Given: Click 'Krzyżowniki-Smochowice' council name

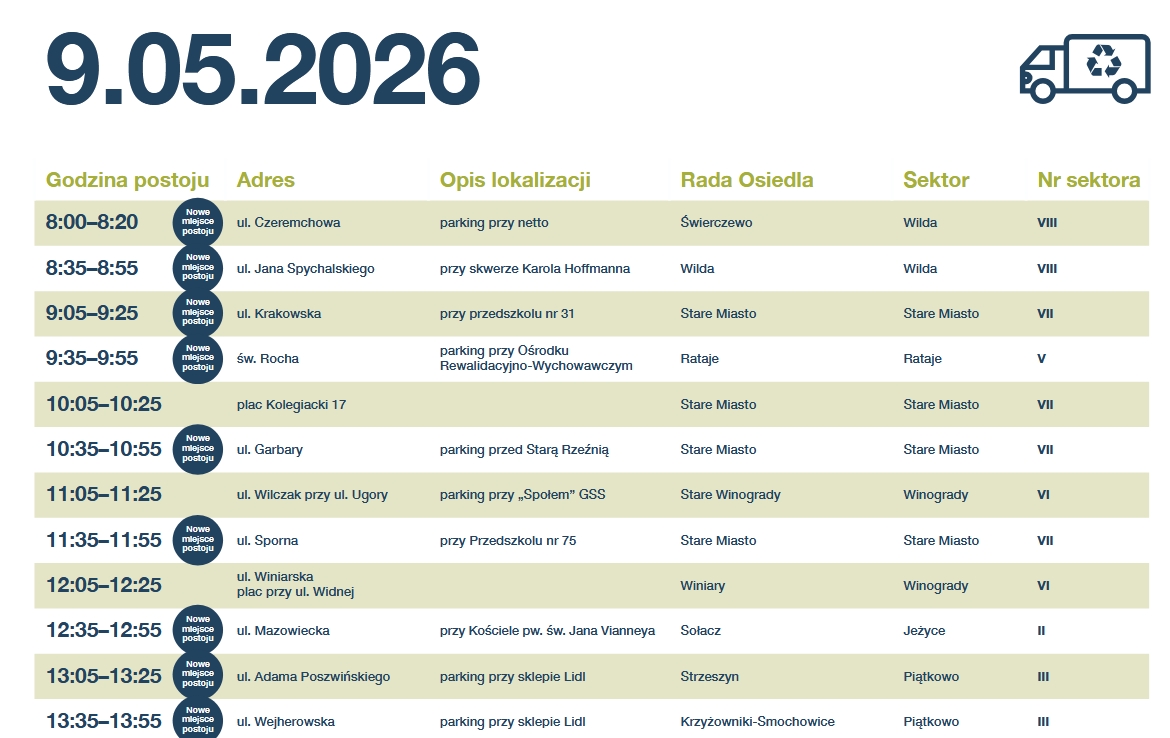Looking at the screenshot, I should coord(757,722).
